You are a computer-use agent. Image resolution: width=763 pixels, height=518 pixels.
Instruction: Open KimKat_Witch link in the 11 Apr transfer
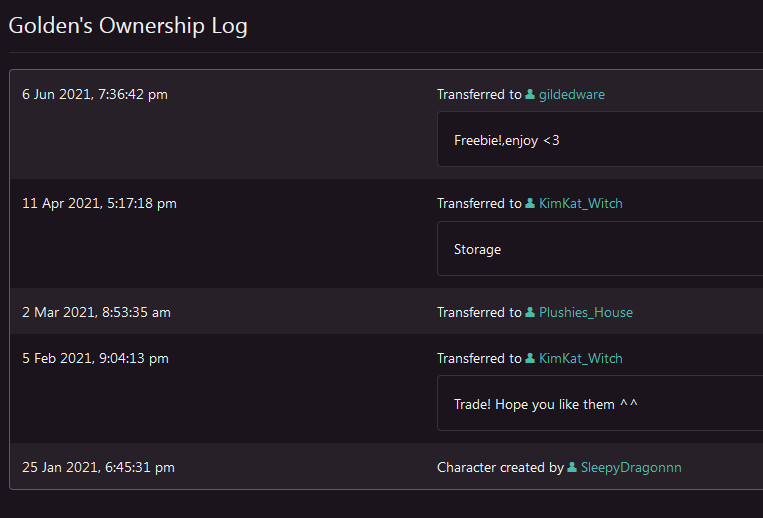click(580, 204)
